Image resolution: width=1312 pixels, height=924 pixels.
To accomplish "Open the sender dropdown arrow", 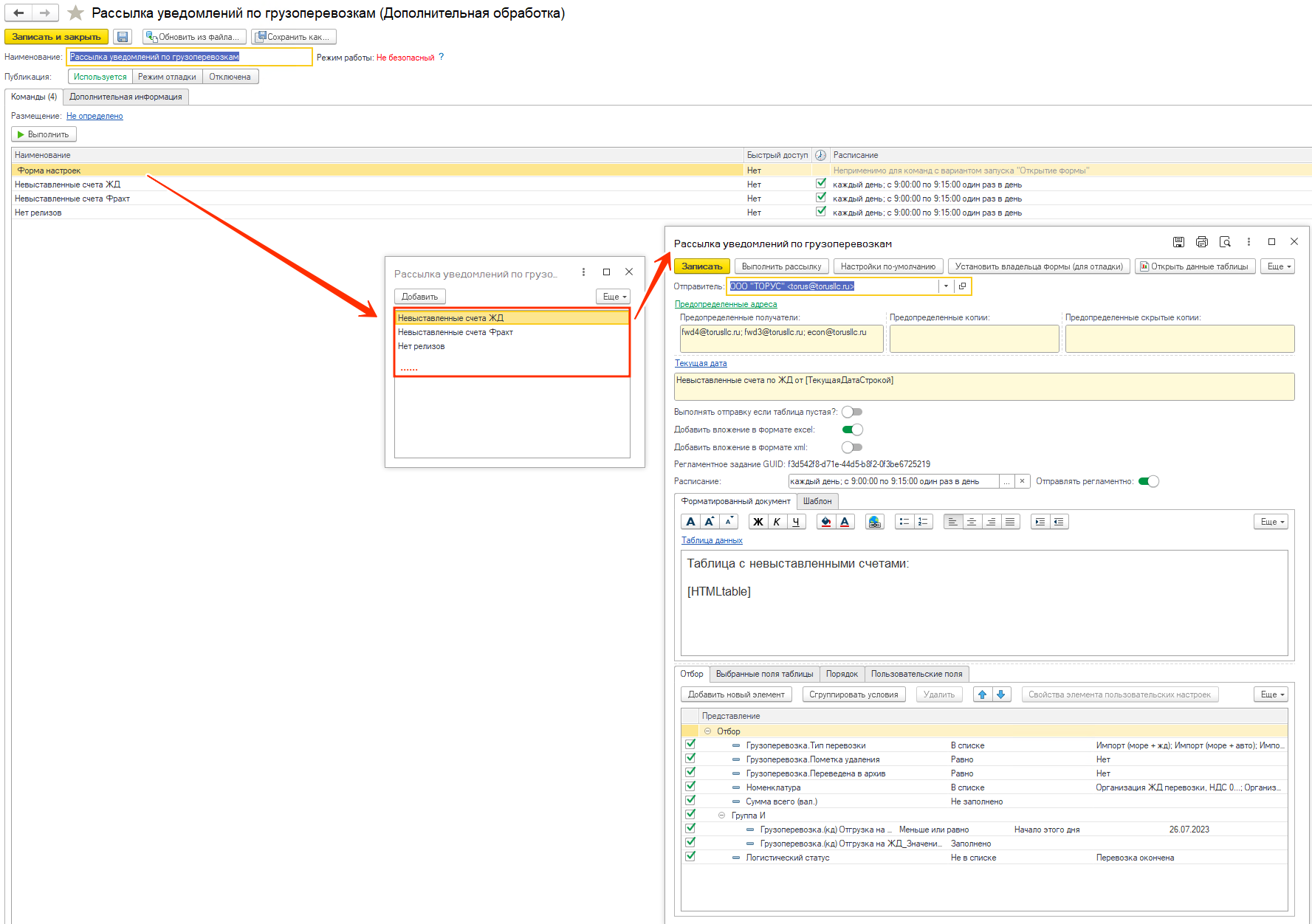I will [x=946, y=286].
